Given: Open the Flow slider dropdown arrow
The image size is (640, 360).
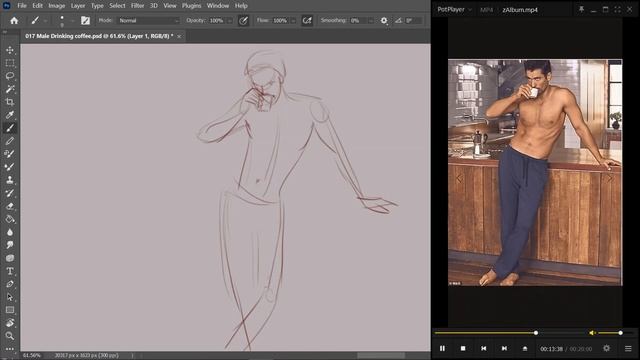Looking at the screenshot, I should (x=293, y=20).
